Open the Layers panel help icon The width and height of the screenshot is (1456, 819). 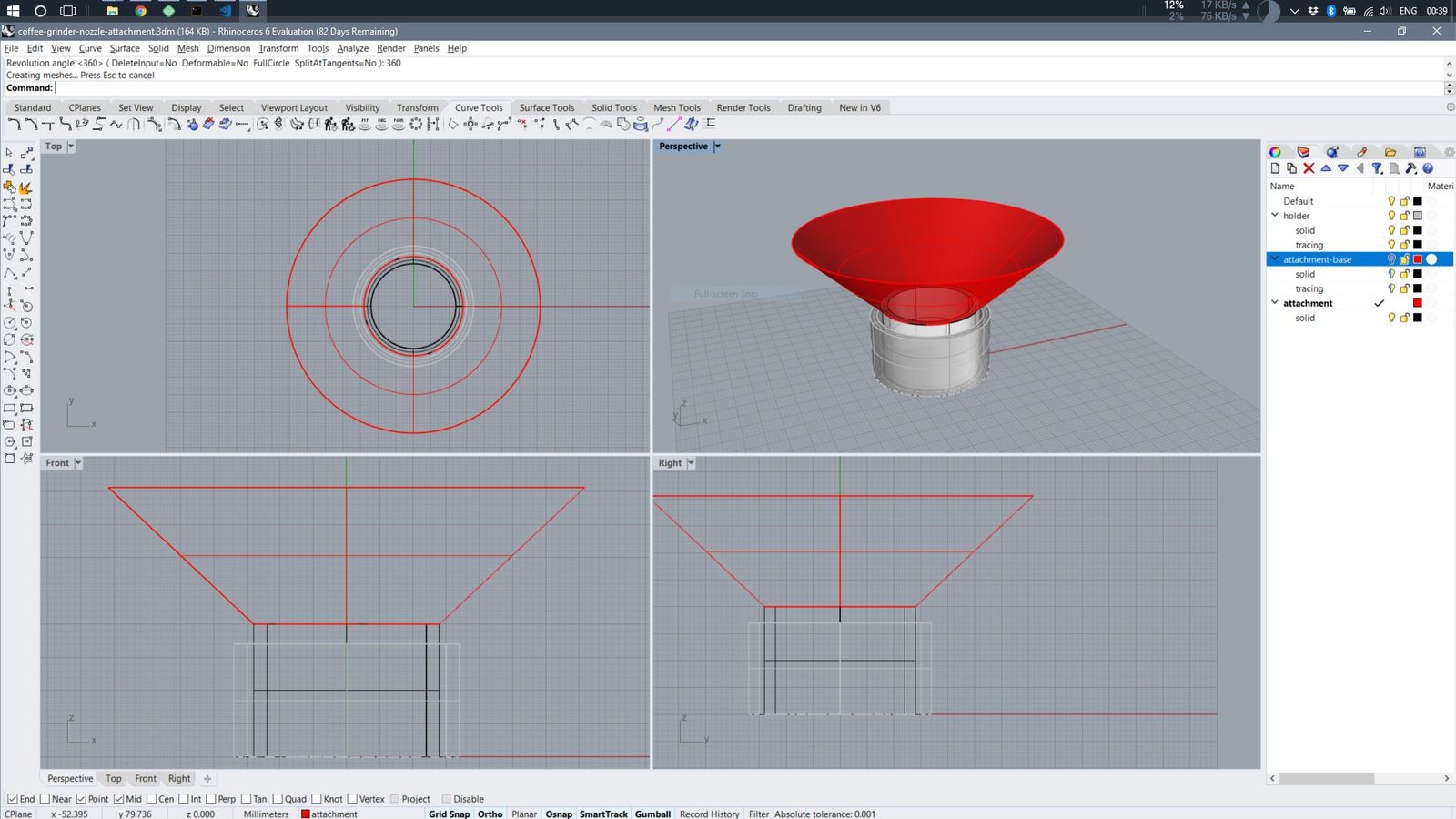tap(1428, 168)
